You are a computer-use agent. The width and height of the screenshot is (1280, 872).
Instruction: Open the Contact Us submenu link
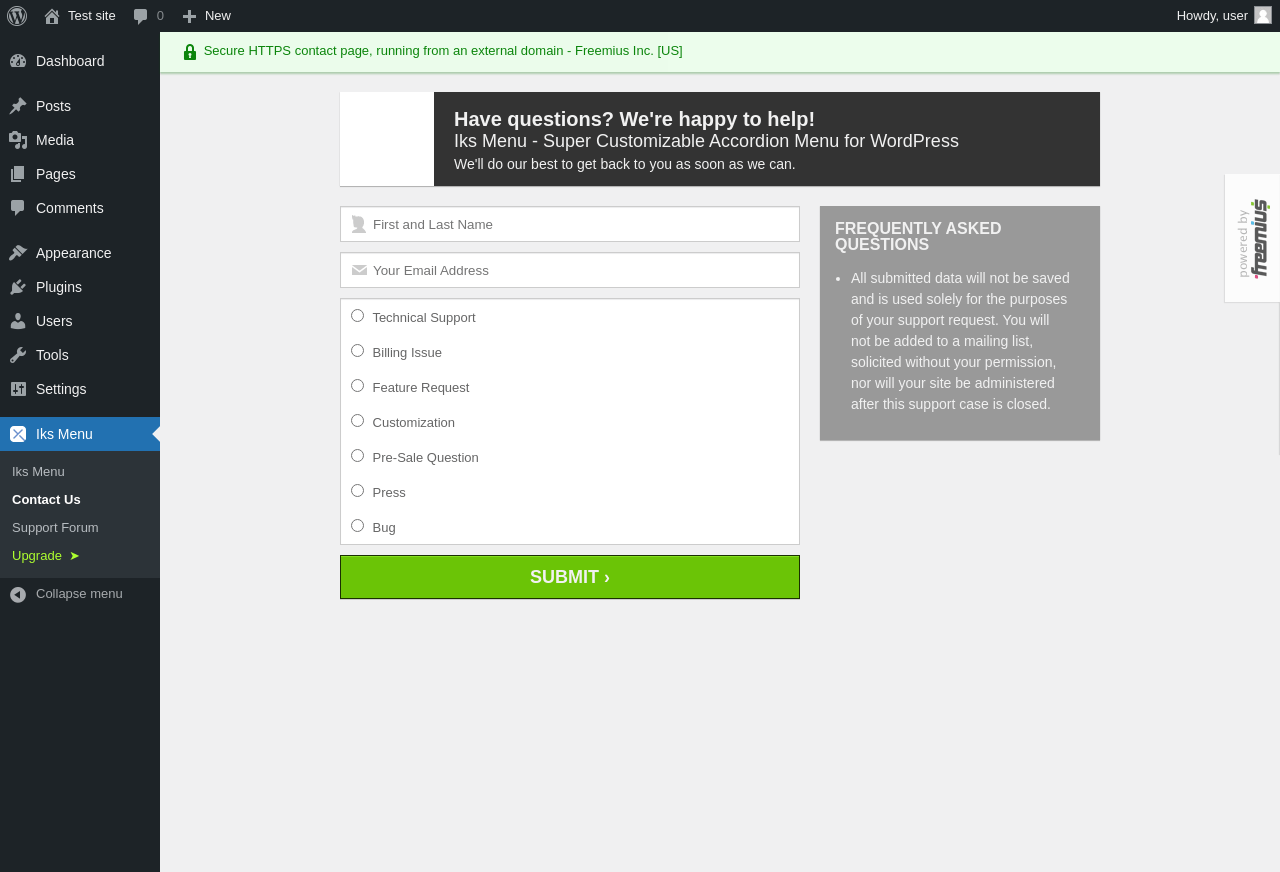coord(46,500)
